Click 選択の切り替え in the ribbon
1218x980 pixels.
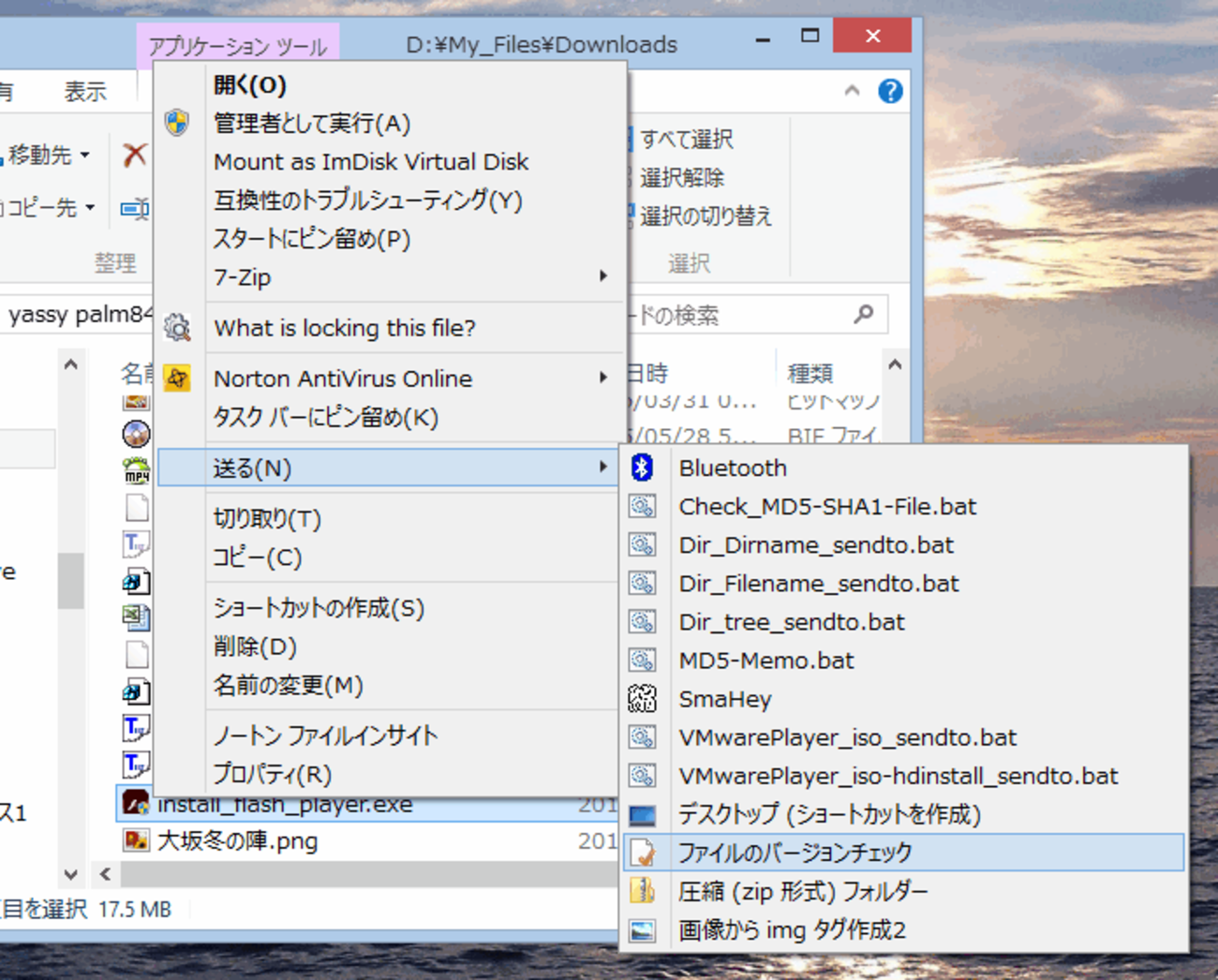coord(705,216)
